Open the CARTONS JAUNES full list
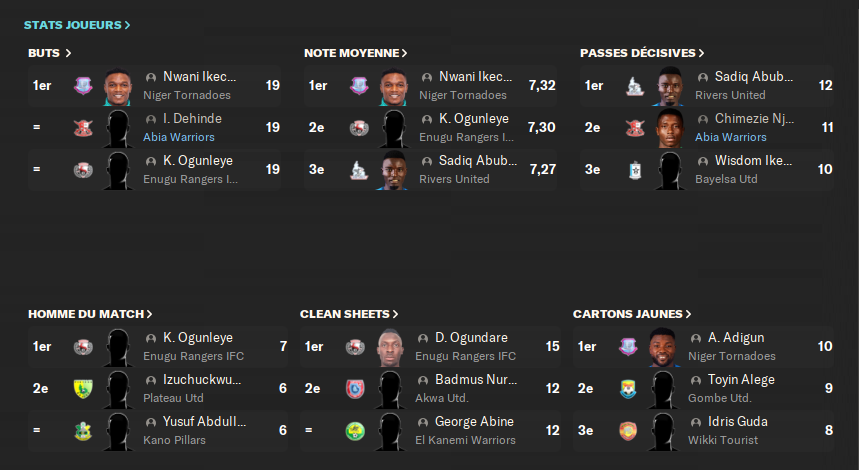Viewport: 859px width, 470px height. click(632, 314)
